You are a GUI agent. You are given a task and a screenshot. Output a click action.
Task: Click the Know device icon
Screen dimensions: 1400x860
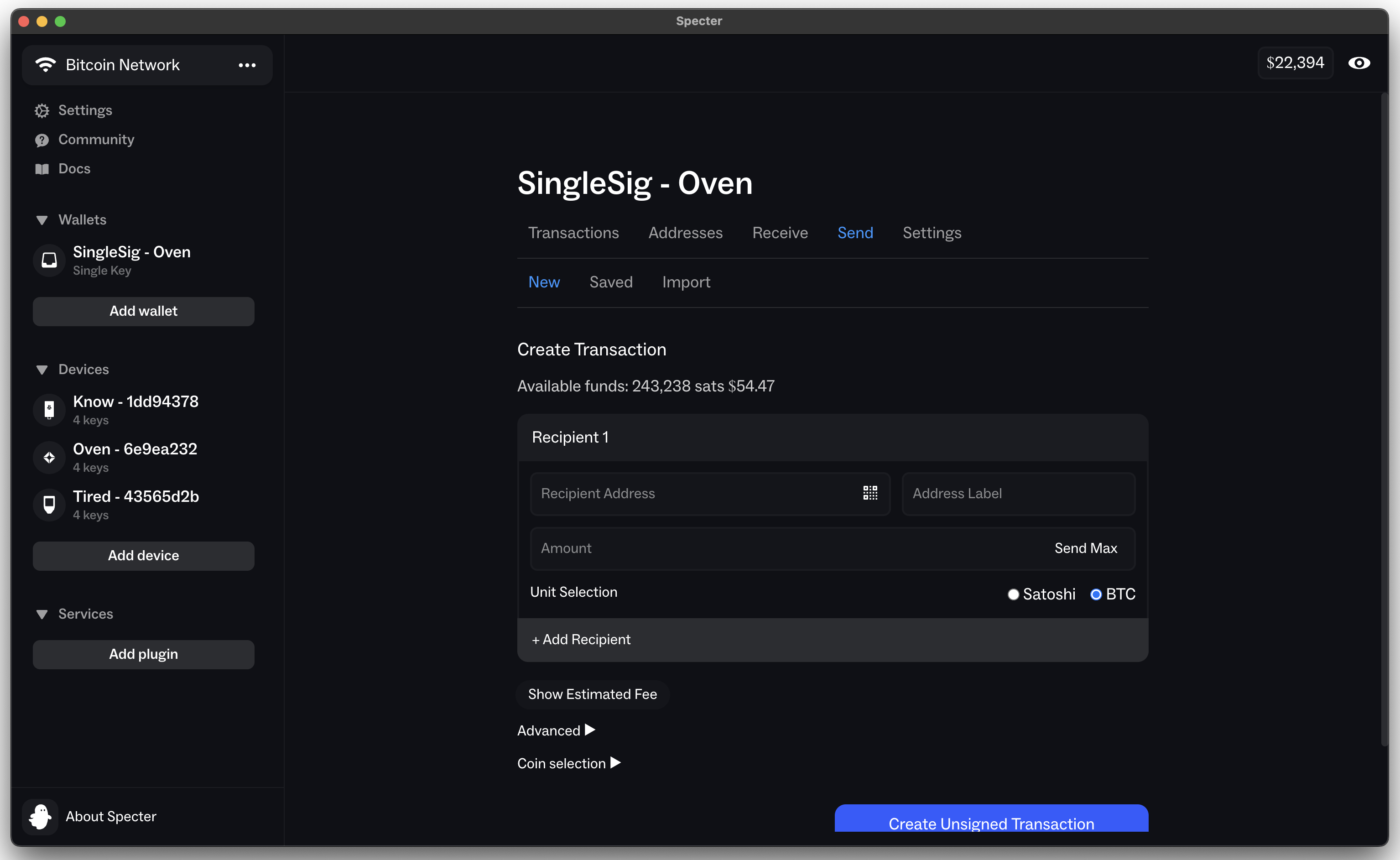tap(49, 410)
